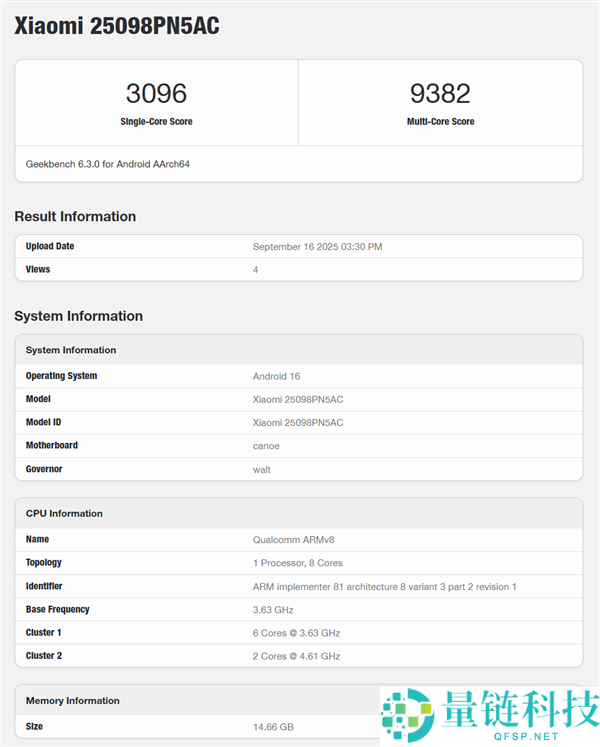
Task: Click the 9382 multi-core score
Action: click(440, 94)
